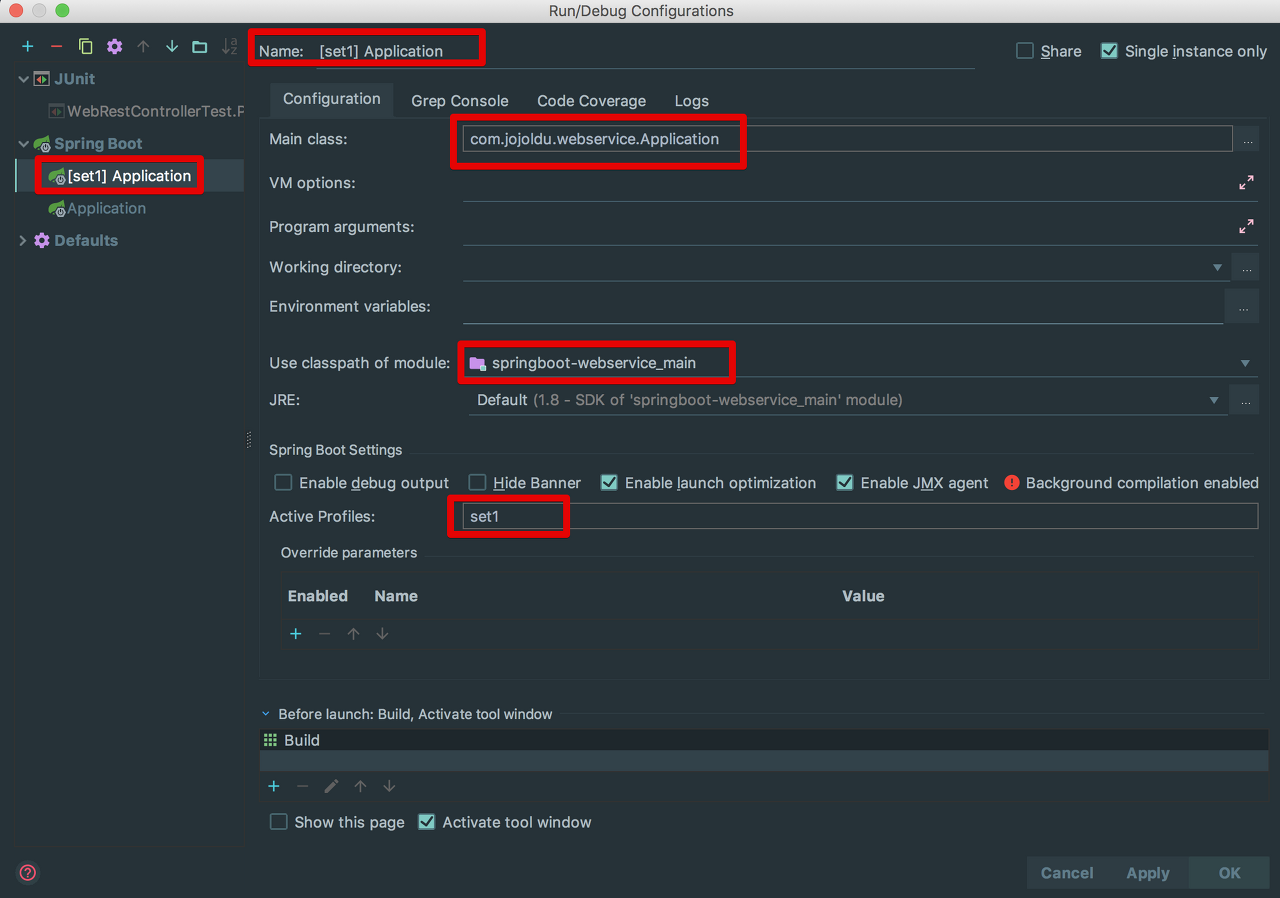Expand the Defaults tree node

[24, 241]
